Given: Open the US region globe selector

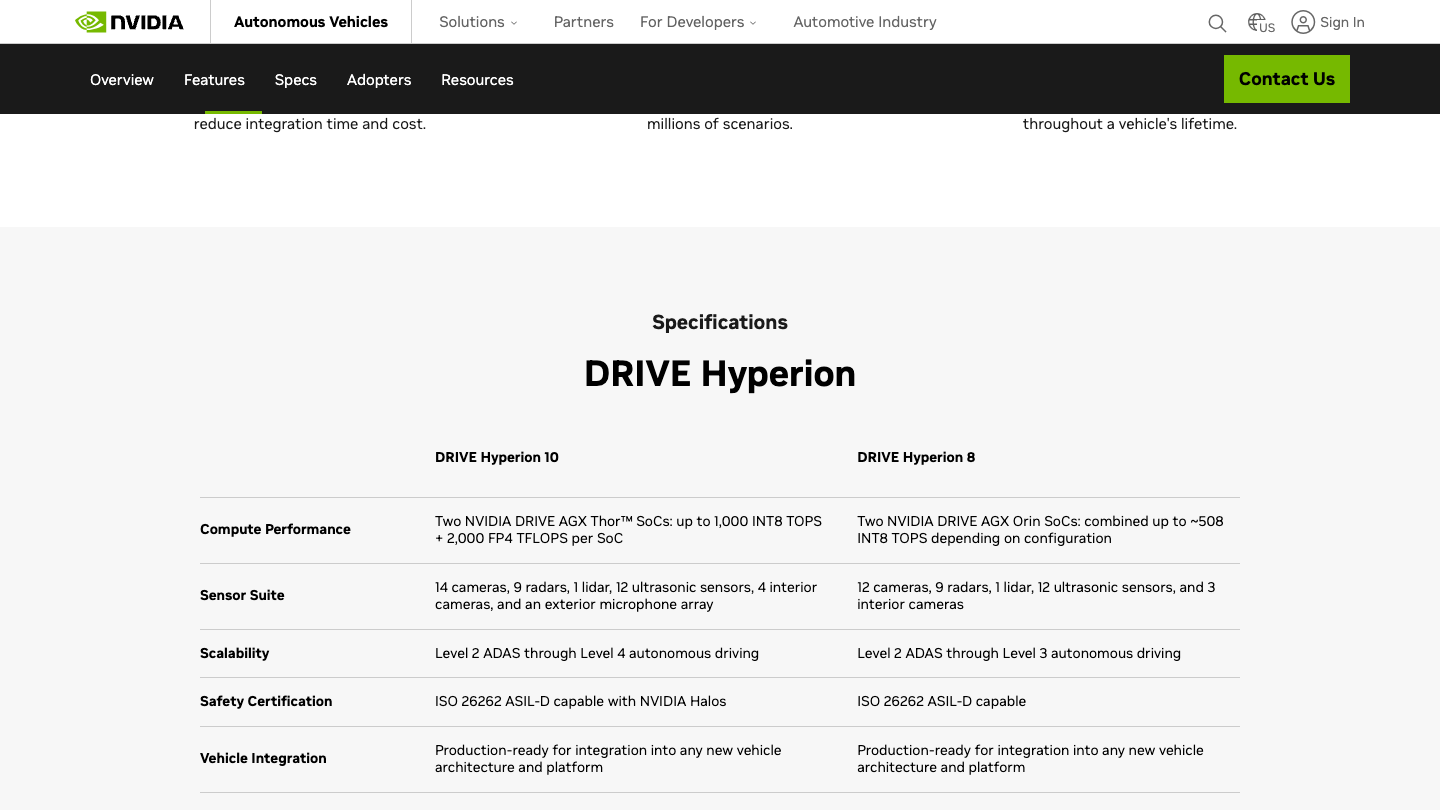Looking at the screenshot, I should [1261, 23].
